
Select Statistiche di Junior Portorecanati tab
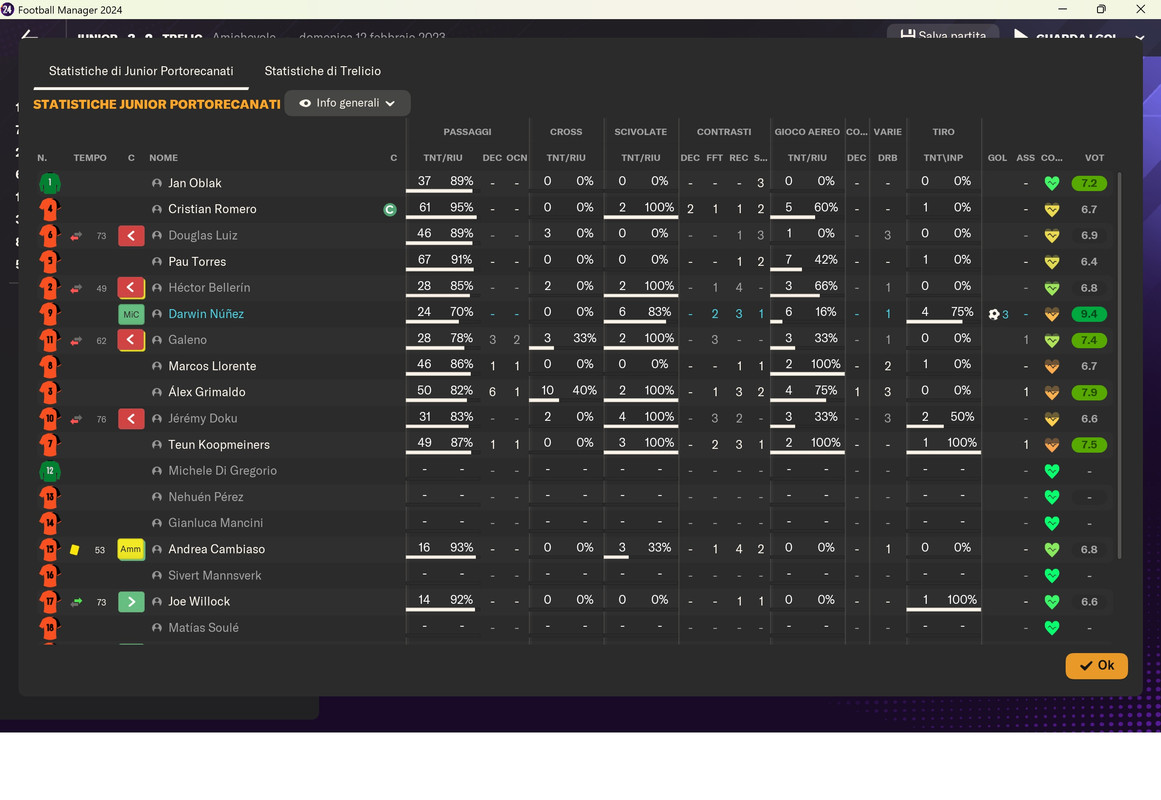point(141,71)
